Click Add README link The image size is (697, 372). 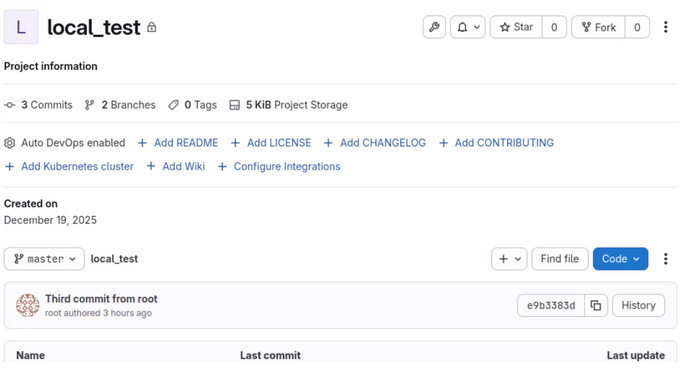pos(178,143)
